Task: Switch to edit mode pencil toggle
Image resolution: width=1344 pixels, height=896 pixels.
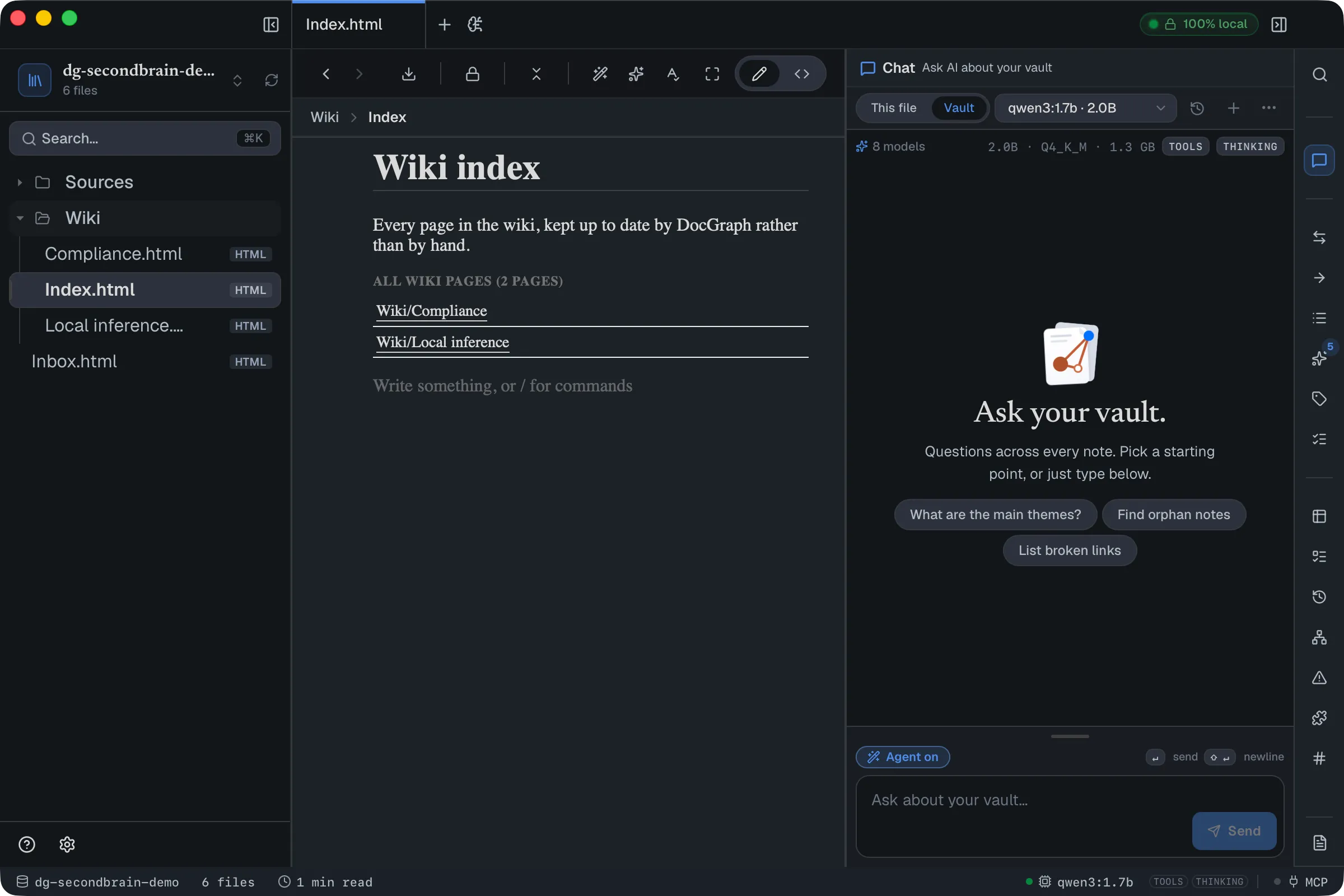Action: tap(759, 74)
